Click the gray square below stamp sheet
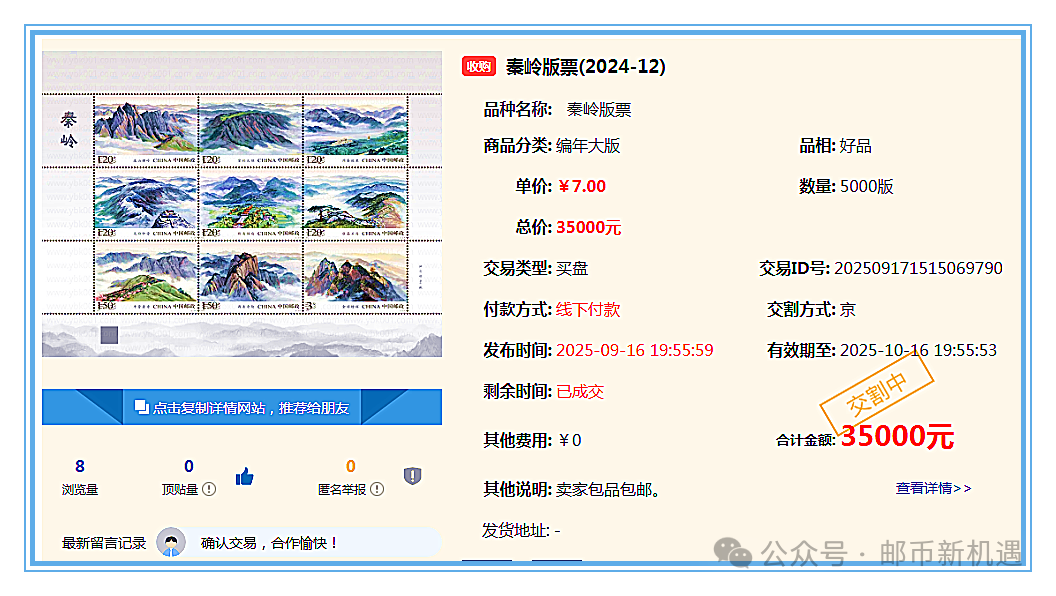The height and width of the screenshot is (596, 1056). tap(109, 335)
